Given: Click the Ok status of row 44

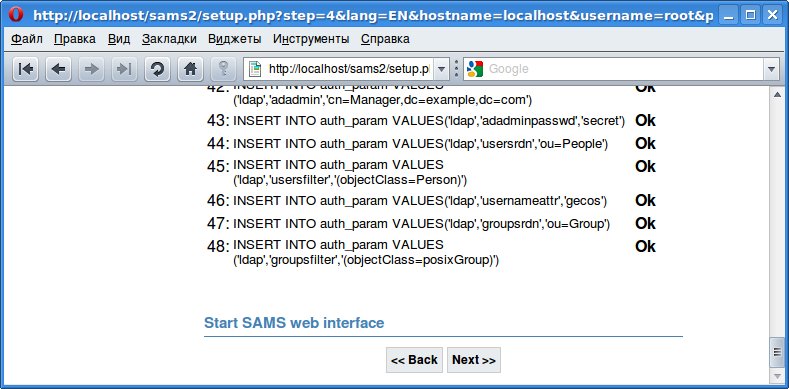Looking at the screenshot, I should 645,143.
